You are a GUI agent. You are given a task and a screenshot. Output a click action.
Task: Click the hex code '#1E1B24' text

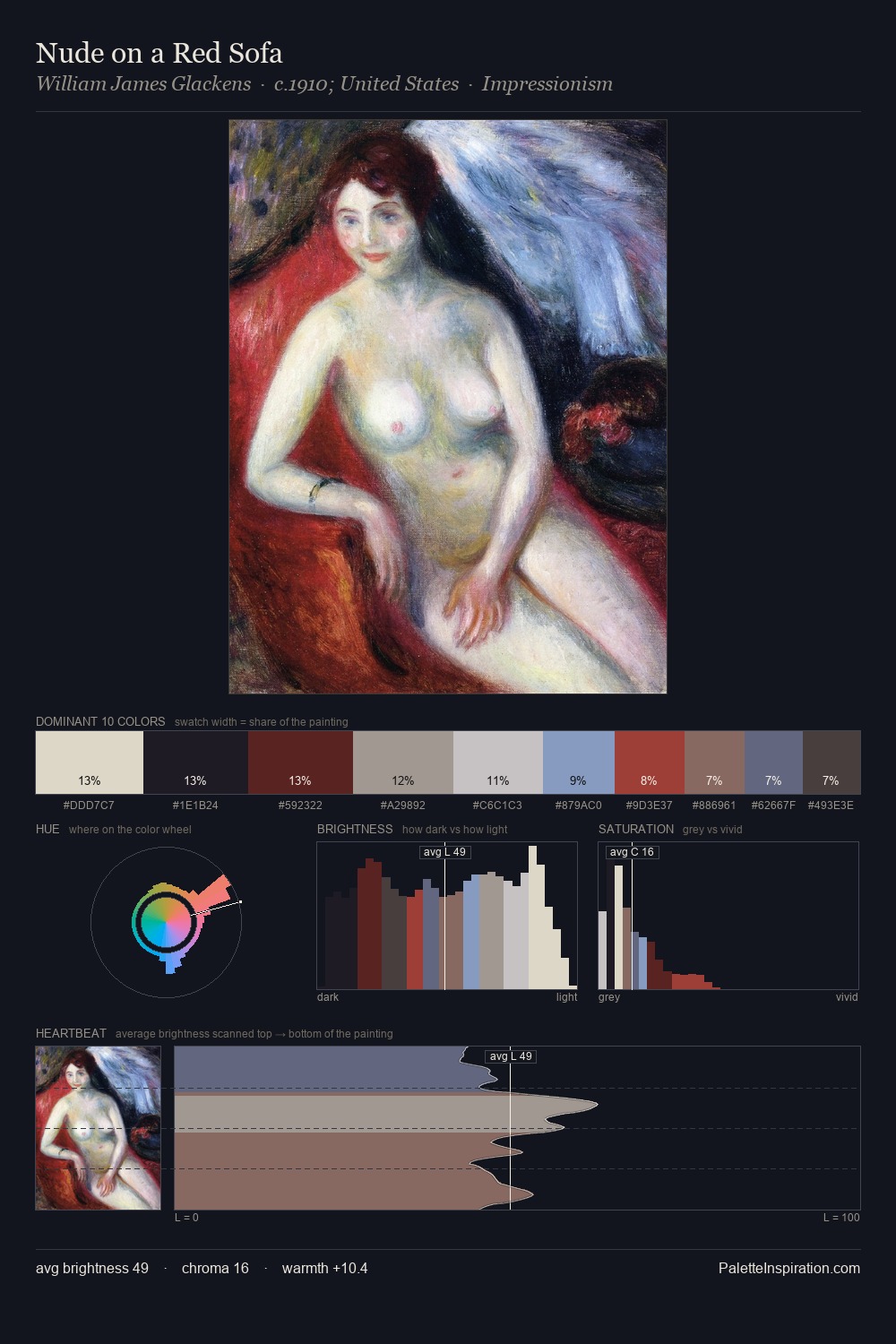pos(195,806)
